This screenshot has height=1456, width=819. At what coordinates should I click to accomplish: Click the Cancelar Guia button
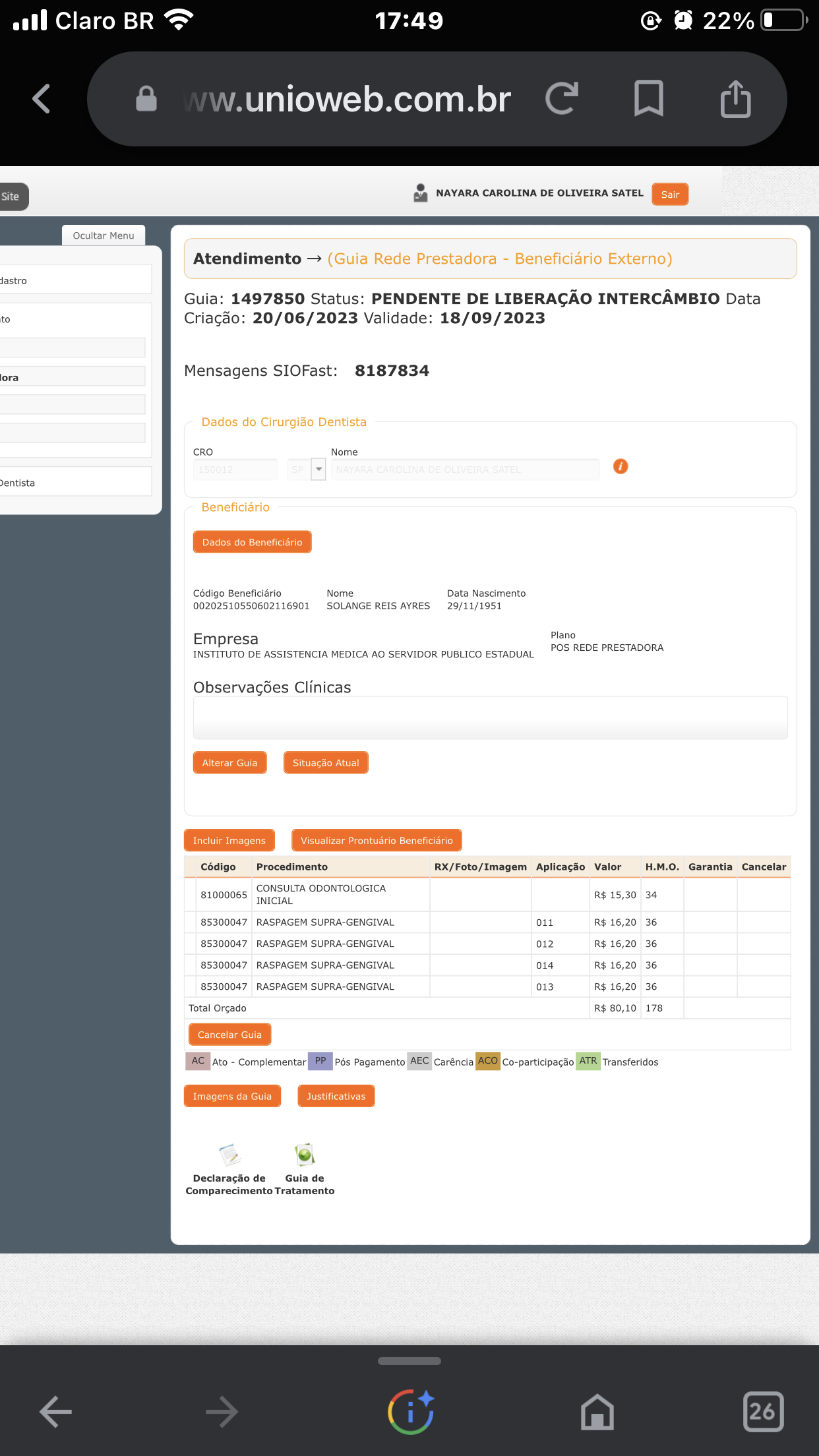229,1035
